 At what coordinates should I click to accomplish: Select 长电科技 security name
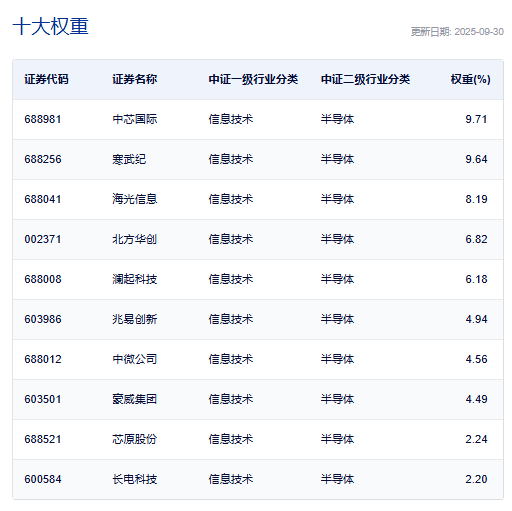pyautogui.click(x=134, y=479)
